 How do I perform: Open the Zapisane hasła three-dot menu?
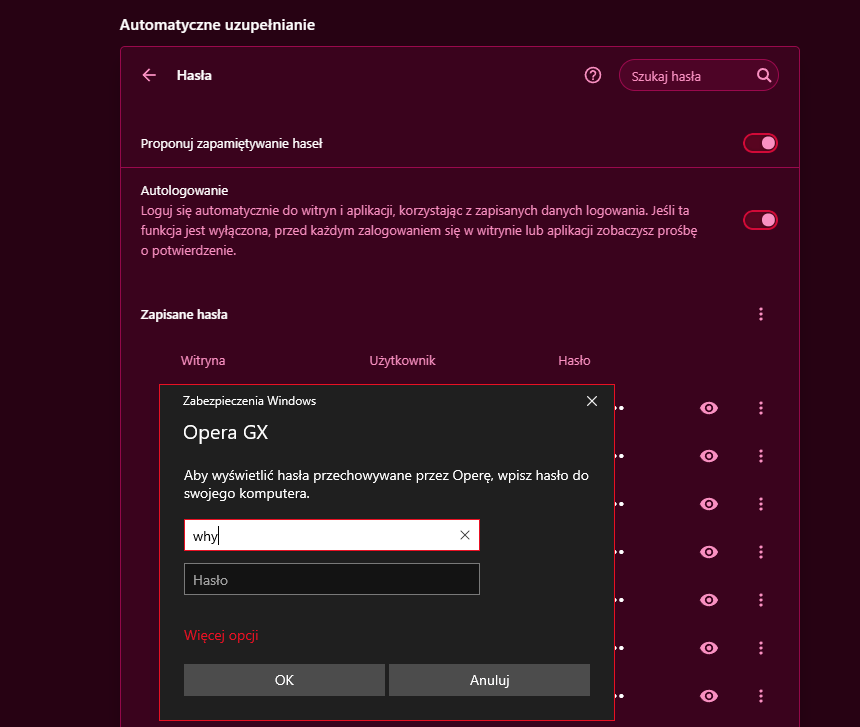pyautogui.click(x=761, y=314)
